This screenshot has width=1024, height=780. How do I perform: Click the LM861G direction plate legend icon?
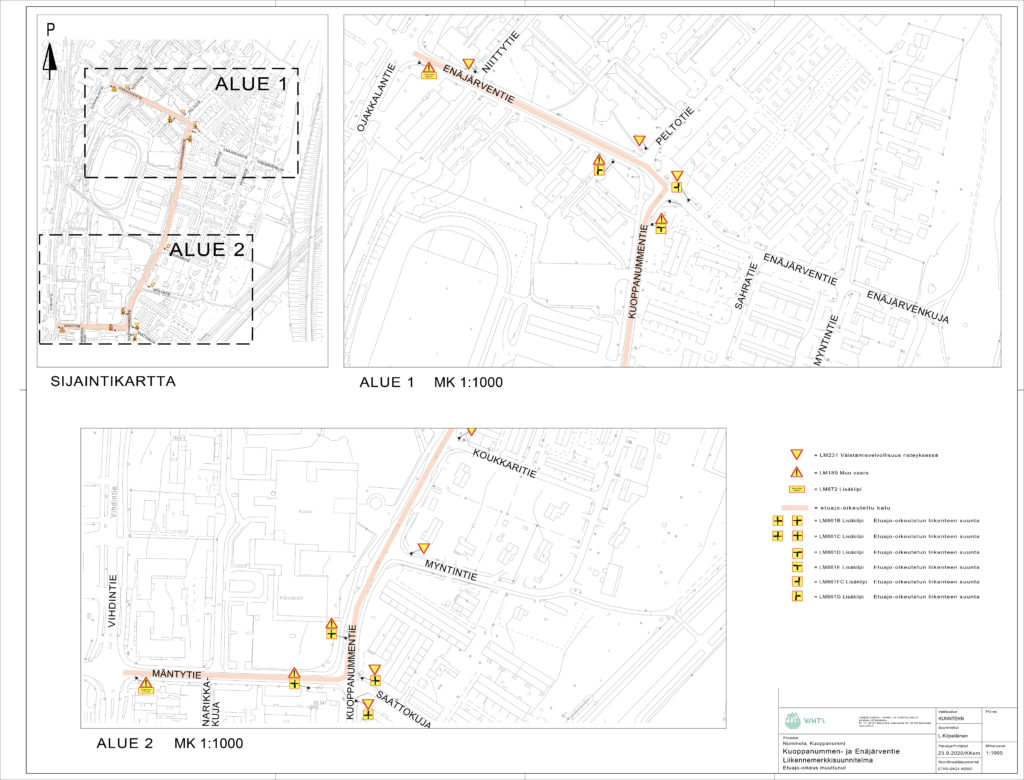(797, 597)
